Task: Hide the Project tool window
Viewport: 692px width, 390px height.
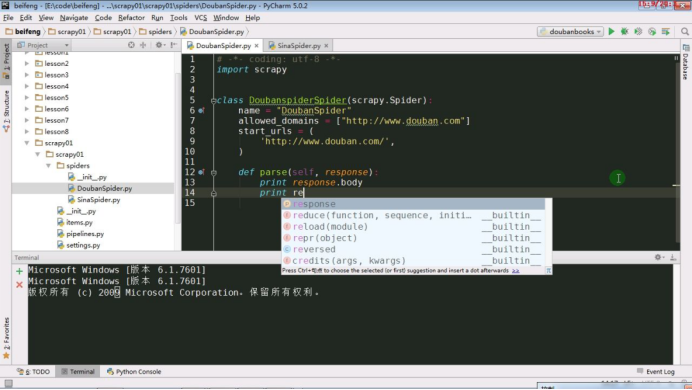Action: pos(174,45)
